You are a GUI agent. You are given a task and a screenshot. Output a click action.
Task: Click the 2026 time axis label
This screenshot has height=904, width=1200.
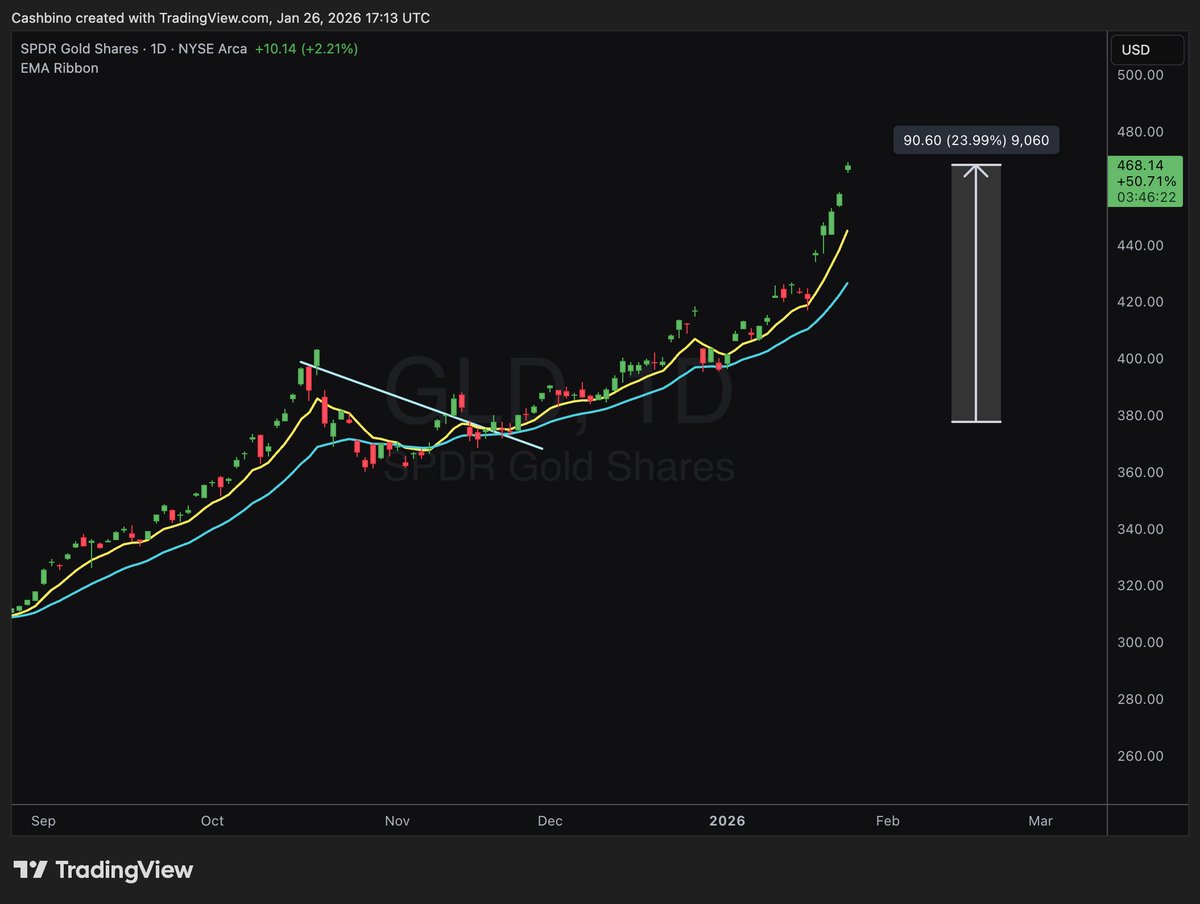[727, 821]
